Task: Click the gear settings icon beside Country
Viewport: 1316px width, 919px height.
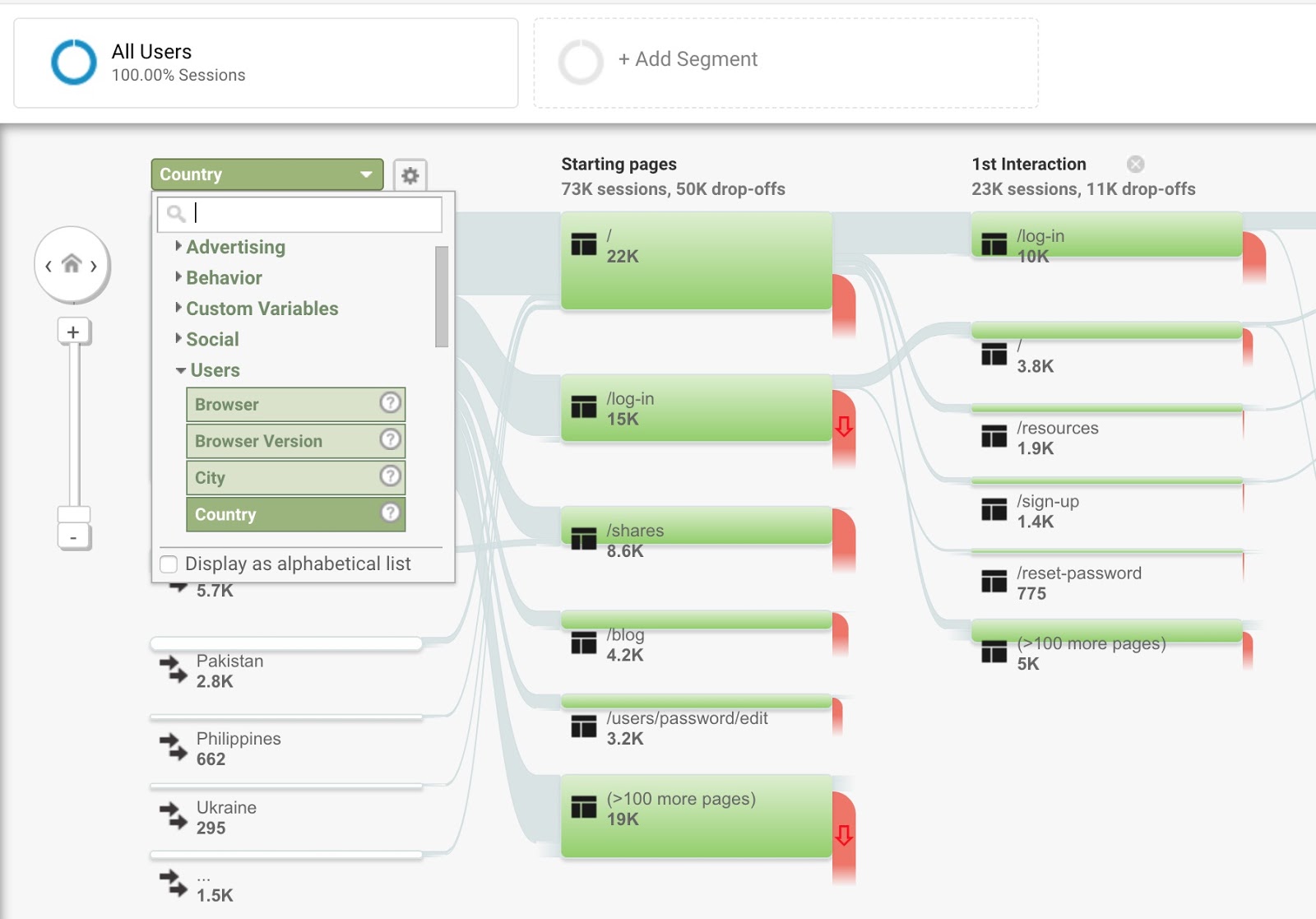Action: 410,175
